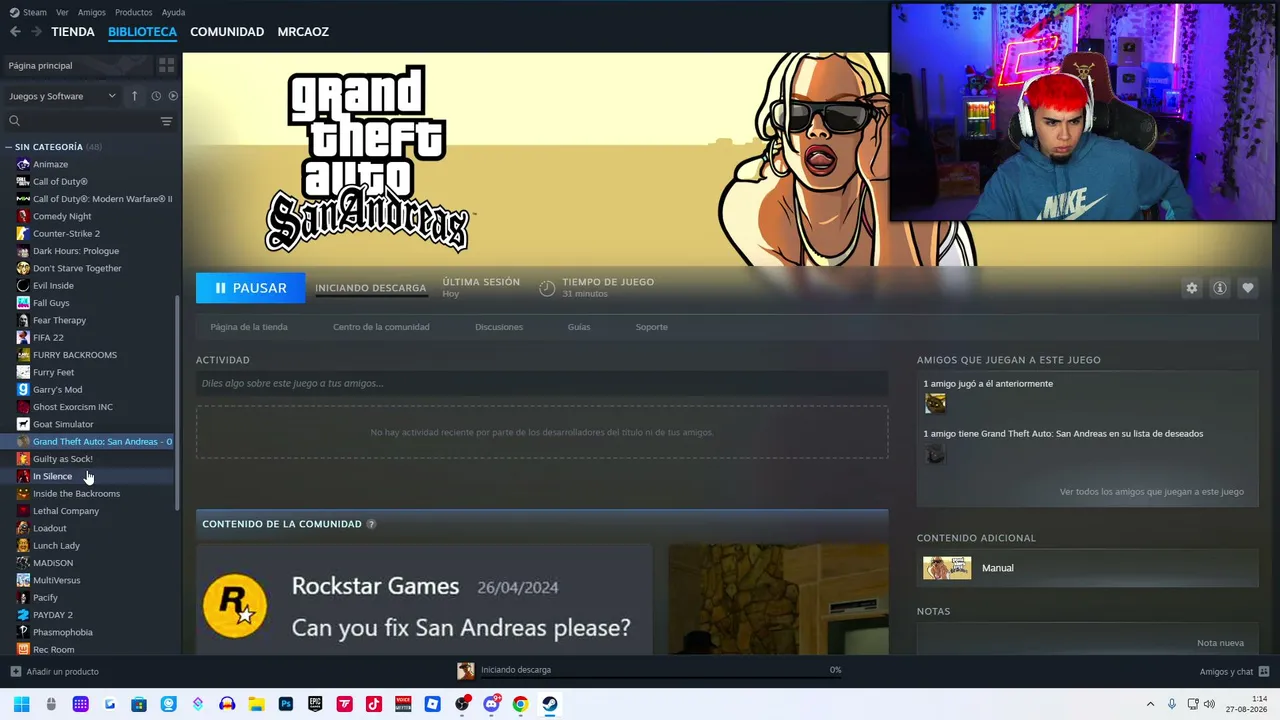Image resolution: width=1280 pixels, height=720 pixels.
Task: Pause the download with PAUSAR button
Action: pyautogui.click(x=249, y=288)
